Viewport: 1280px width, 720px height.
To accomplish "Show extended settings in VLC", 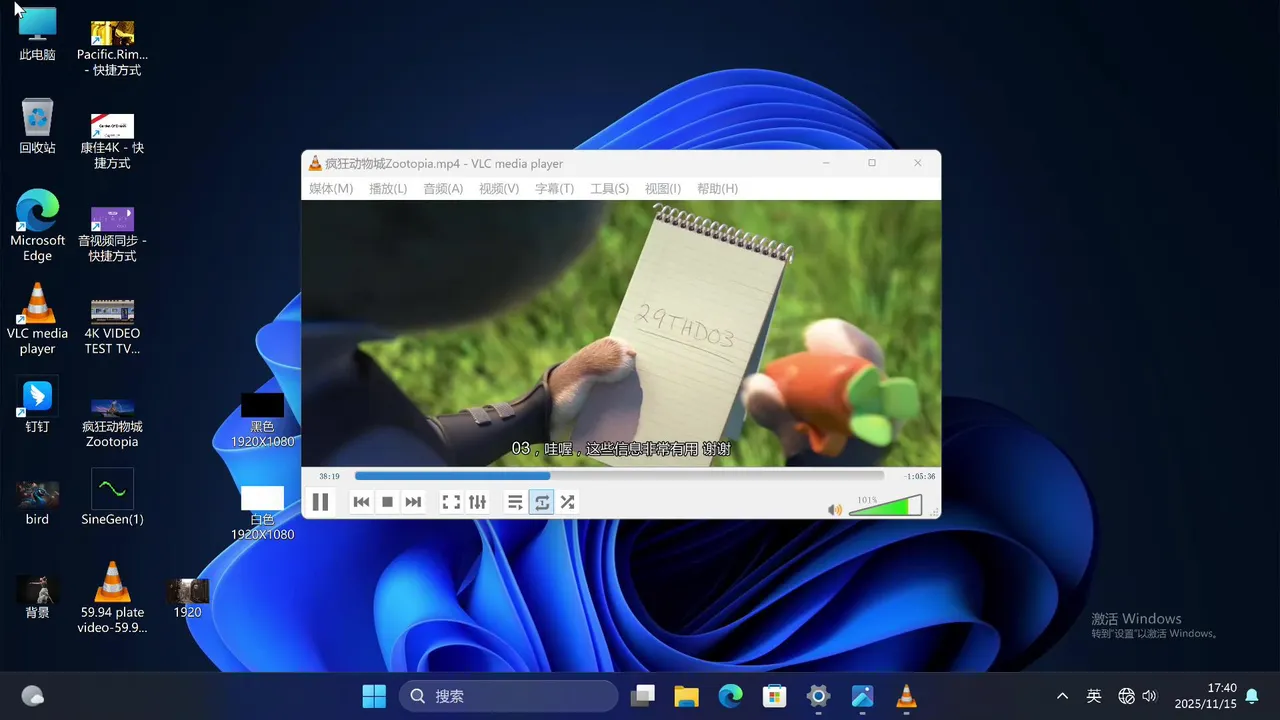I will pos(477,502).
